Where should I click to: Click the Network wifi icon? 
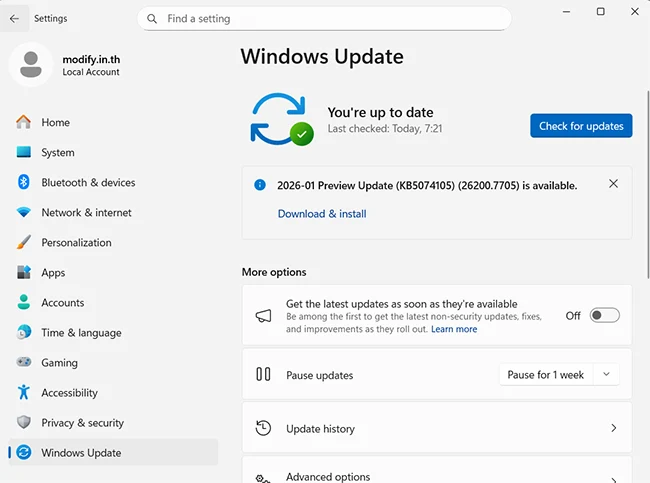[24, 212]
